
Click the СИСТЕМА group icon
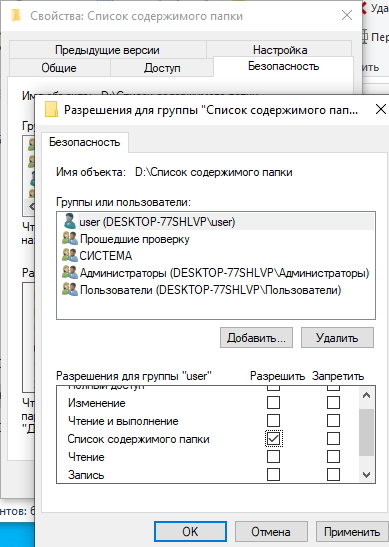70,255
